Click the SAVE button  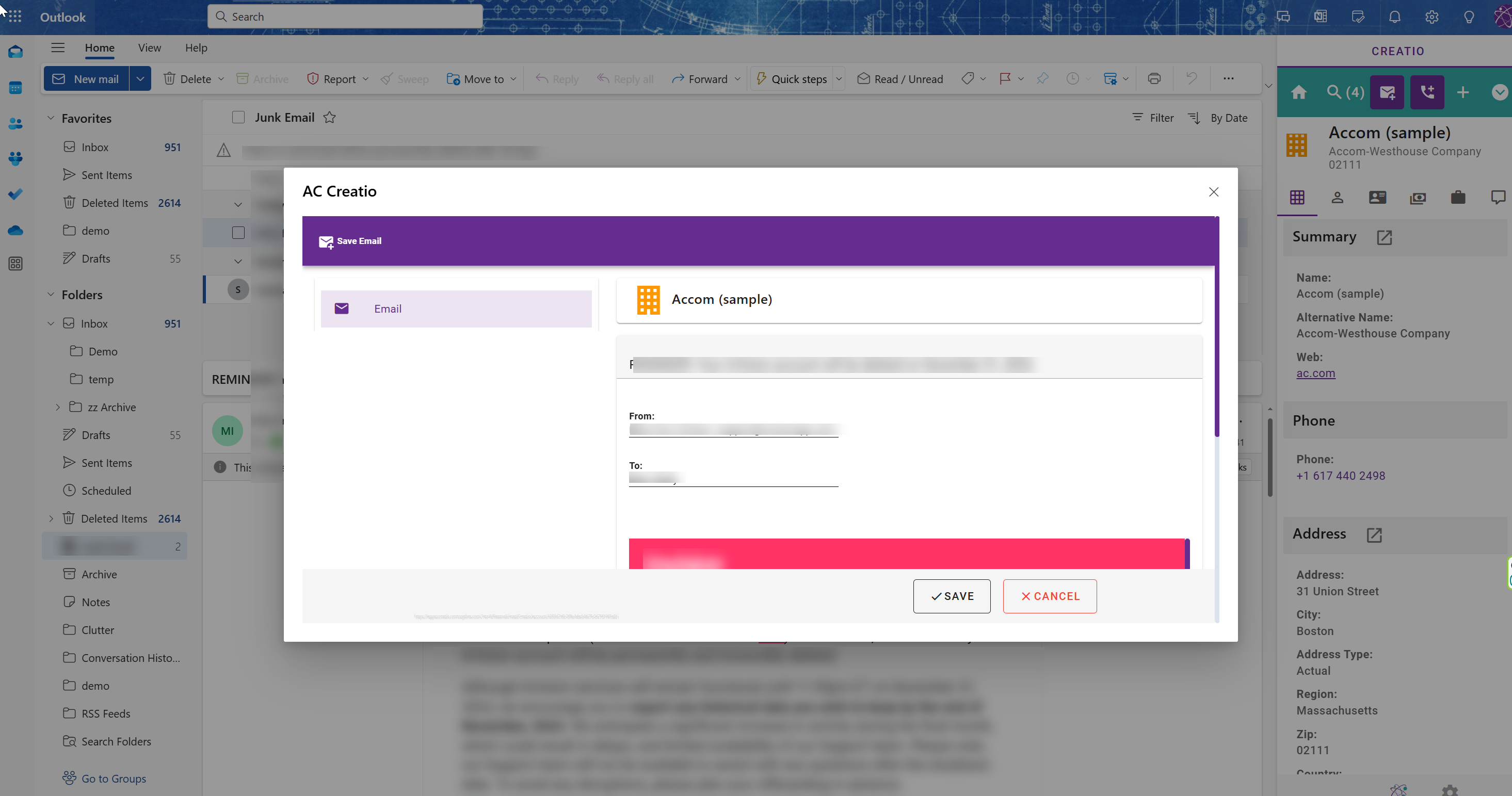[x=952, y=596]
